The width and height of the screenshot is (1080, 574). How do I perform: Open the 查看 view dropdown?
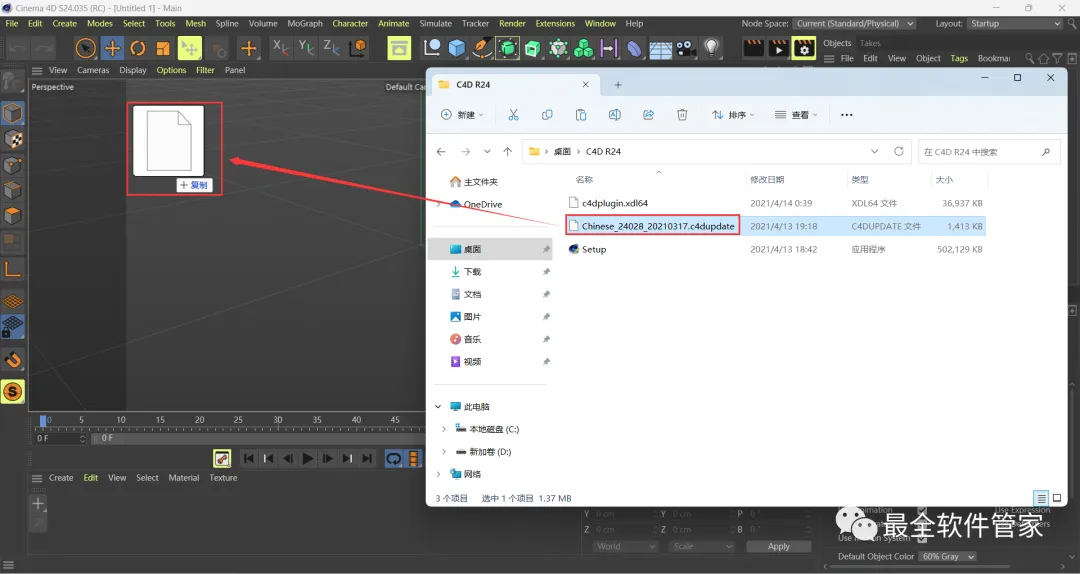coord(796,115)
